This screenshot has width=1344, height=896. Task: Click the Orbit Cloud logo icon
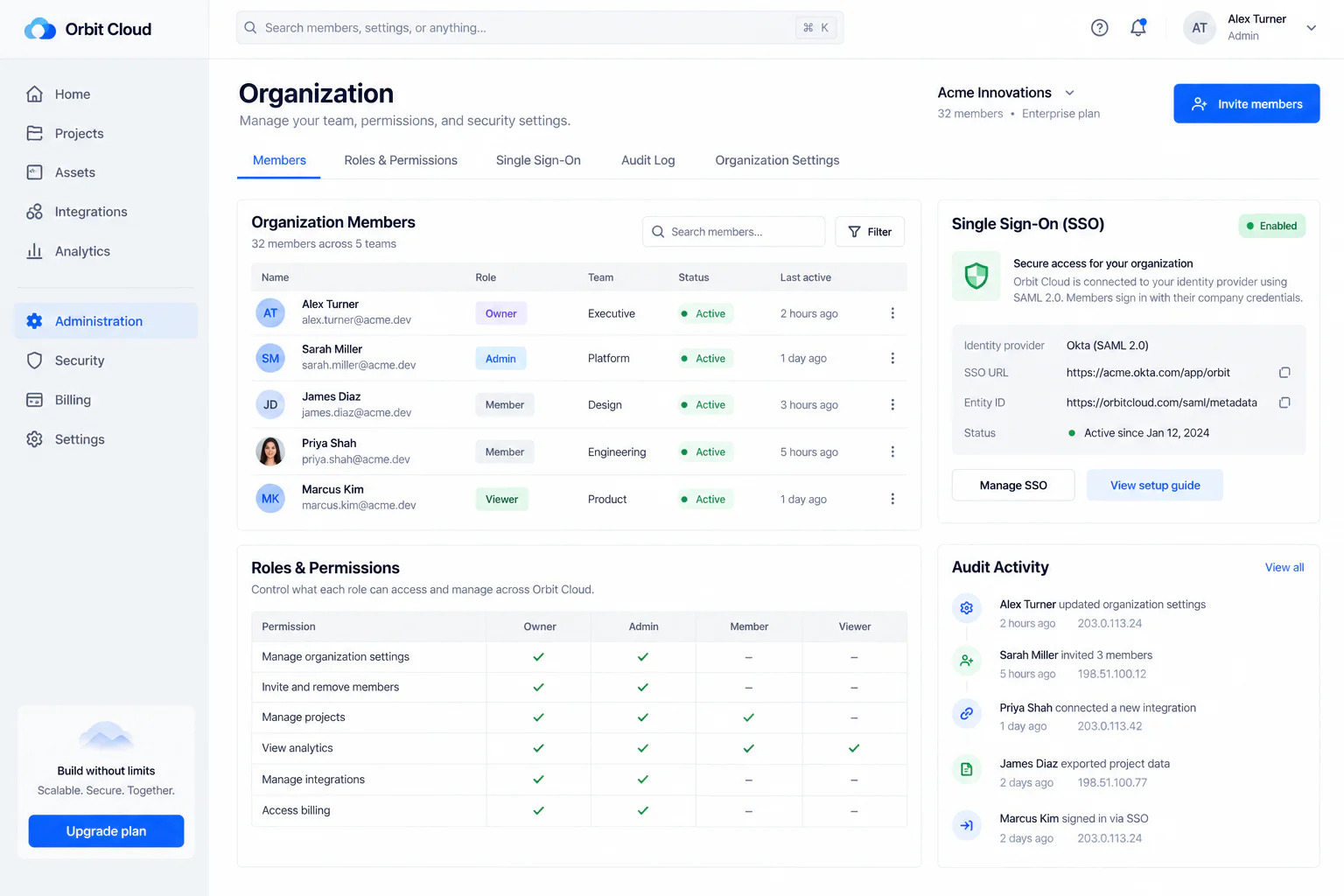pyautogui.click(x=40, y=29)
